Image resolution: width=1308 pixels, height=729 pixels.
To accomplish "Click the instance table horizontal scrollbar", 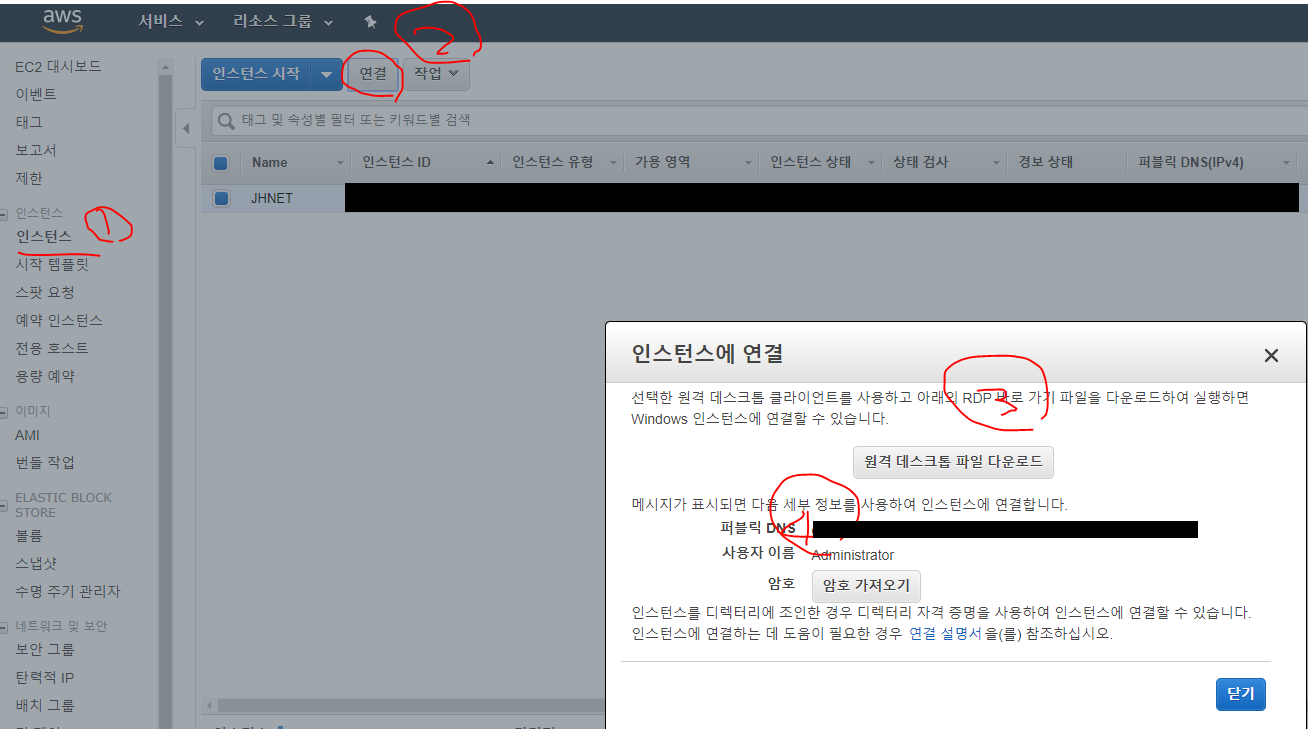I will [x=410, y=705].
